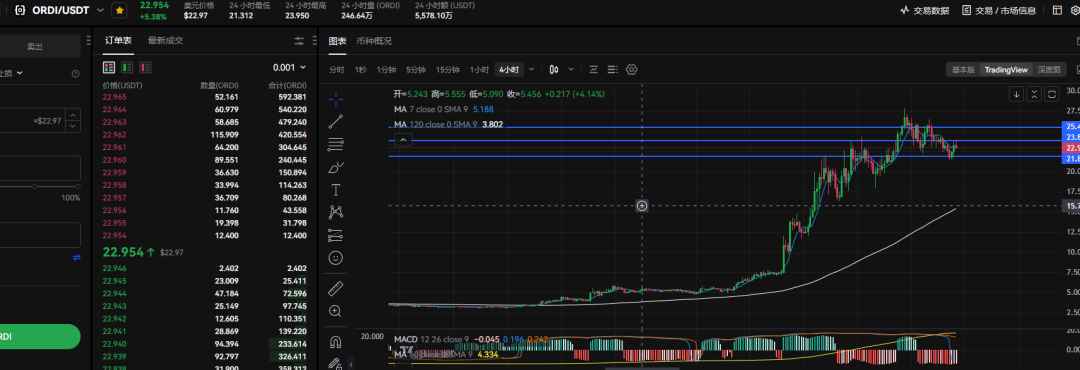Select ask price 22.965 in order book

(x=114, y=97)
